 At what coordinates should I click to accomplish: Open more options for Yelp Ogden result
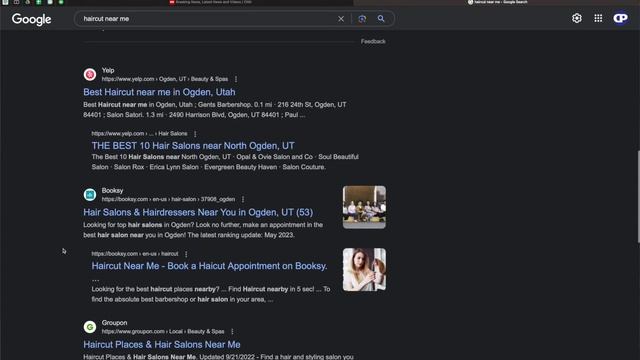[x=236, y=79]
